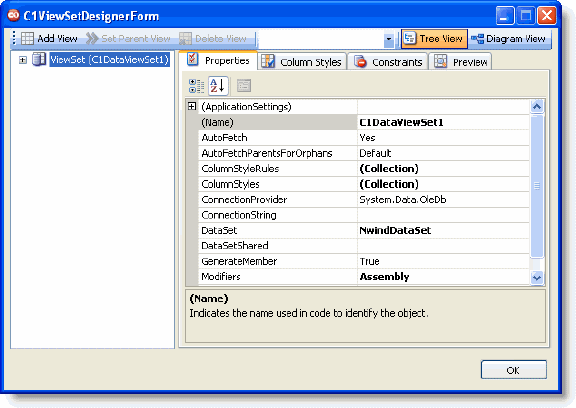This screenshot has height=408, width=576.
Task: Select the Alphabetical A-Z sort icon
Action: [x=218, y=86]
